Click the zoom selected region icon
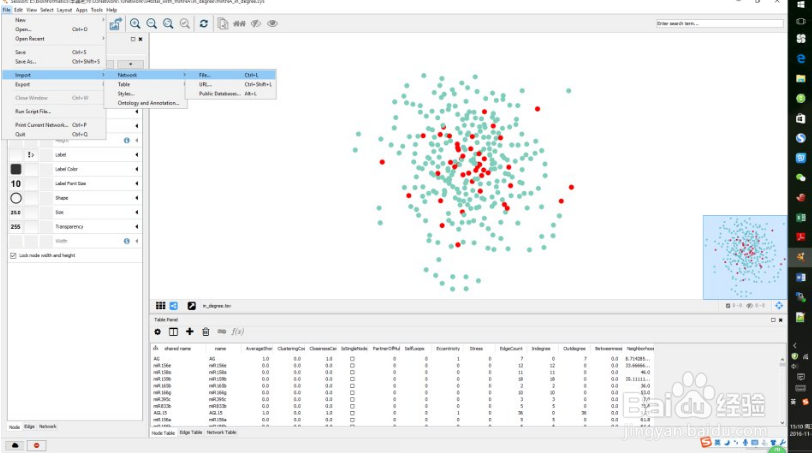 pos(185,23)
